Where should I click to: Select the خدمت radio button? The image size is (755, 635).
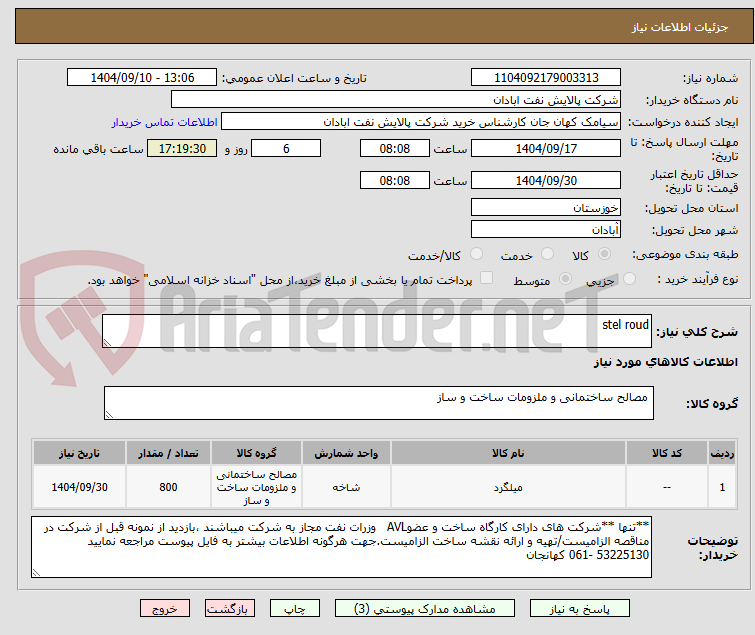coord(547,254)
